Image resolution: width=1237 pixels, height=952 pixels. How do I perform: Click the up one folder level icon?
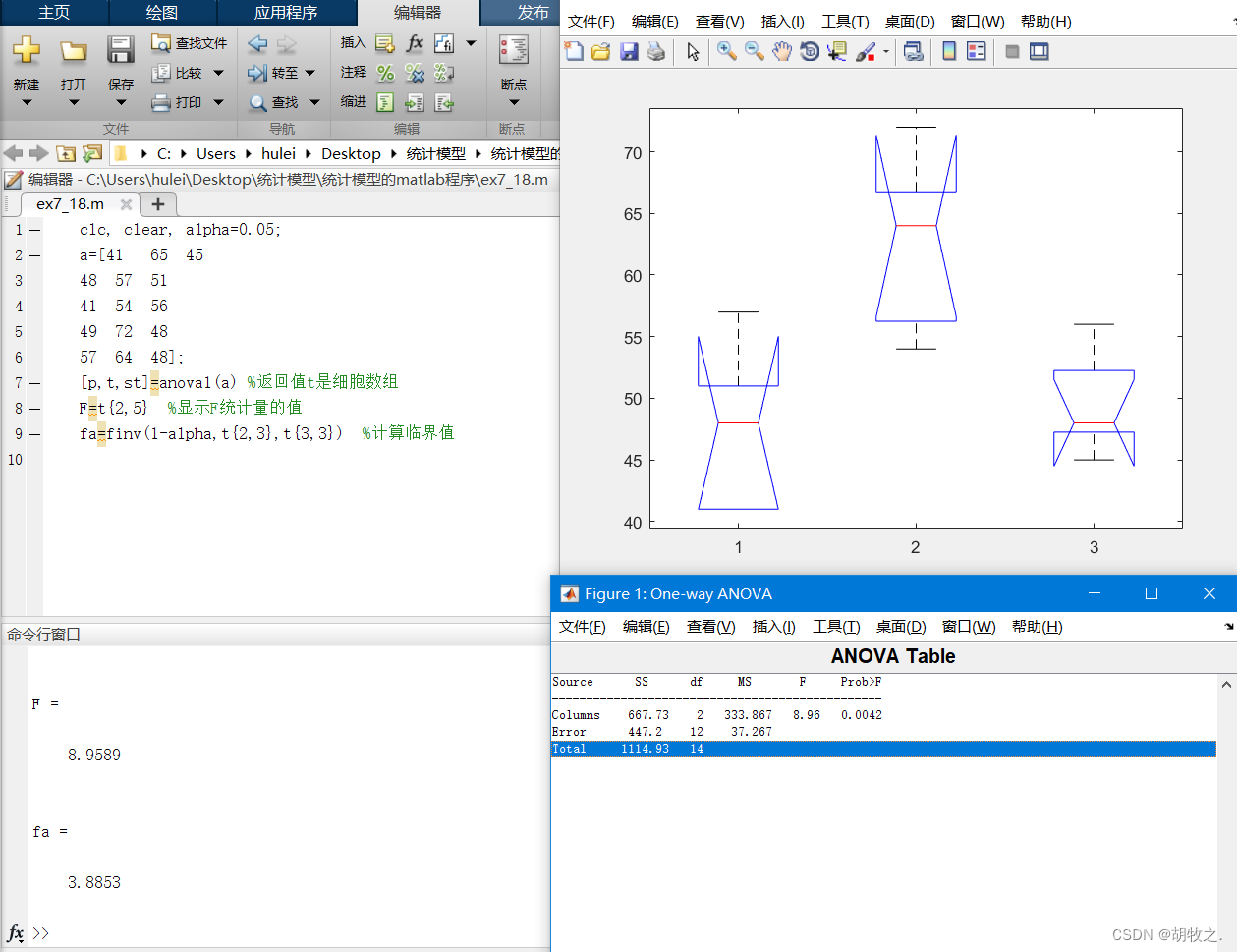coord(66,153)
